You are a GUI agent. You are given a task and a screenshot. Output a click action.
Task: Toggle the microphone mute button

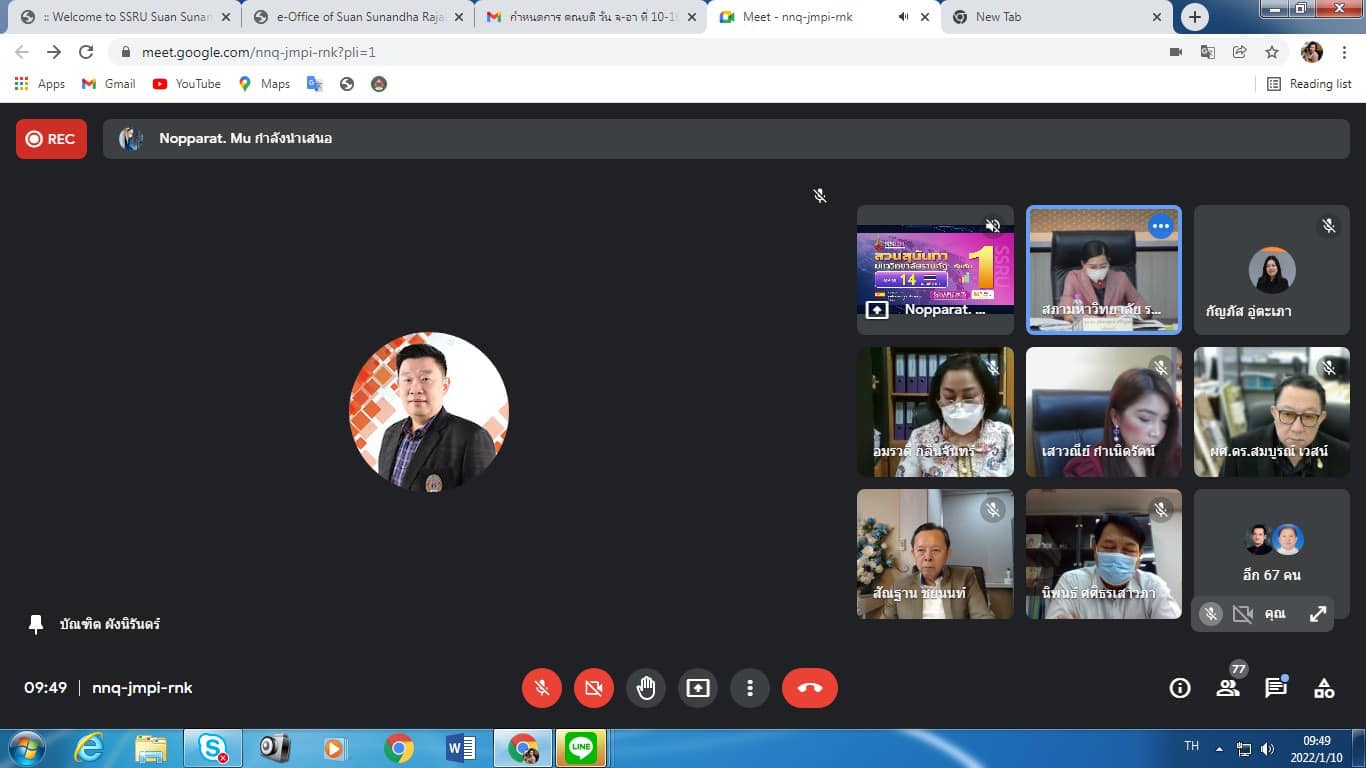542,688
